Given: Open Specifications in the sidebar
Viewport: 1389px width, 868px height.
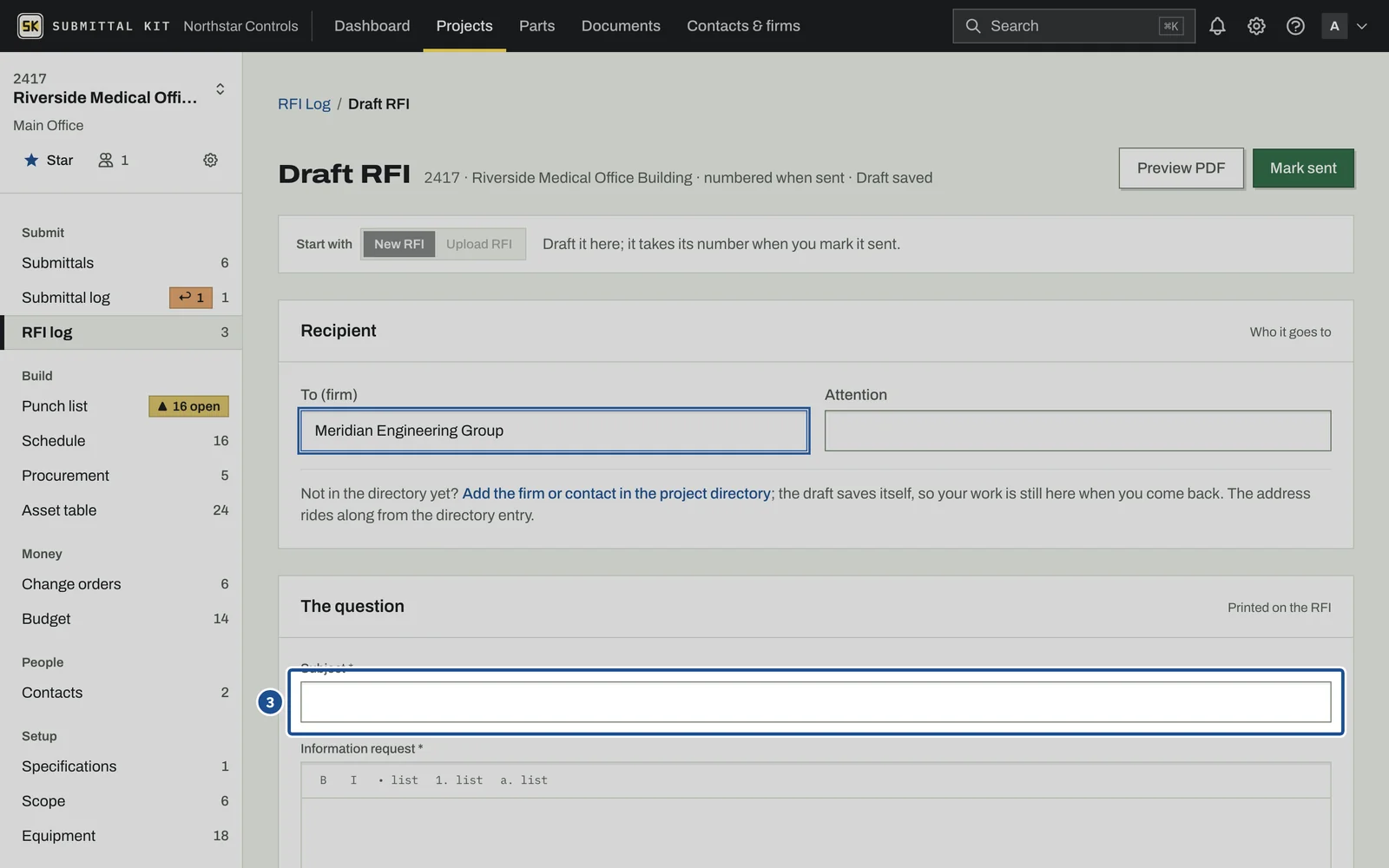Looking at the screenshot, I should (122, 766).
